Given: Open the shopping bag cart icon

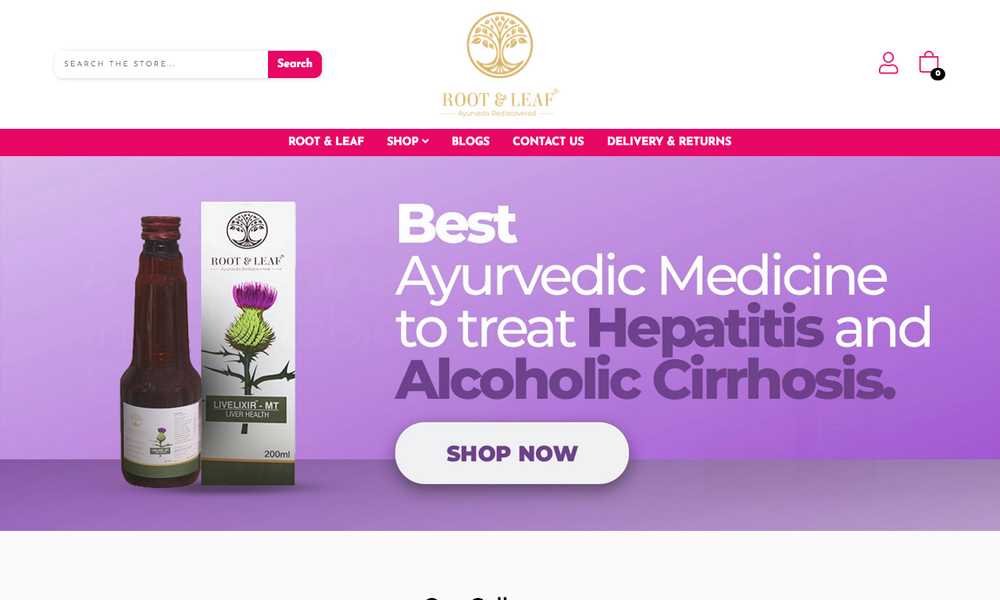Looking at the screenshot, I should click(x=929, y=62).
